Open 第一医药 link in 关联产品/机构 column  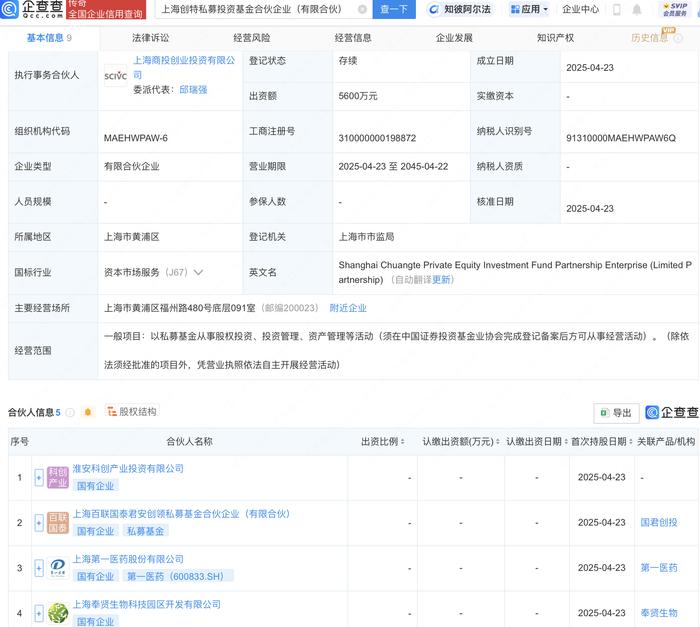[x=659, y=568]
